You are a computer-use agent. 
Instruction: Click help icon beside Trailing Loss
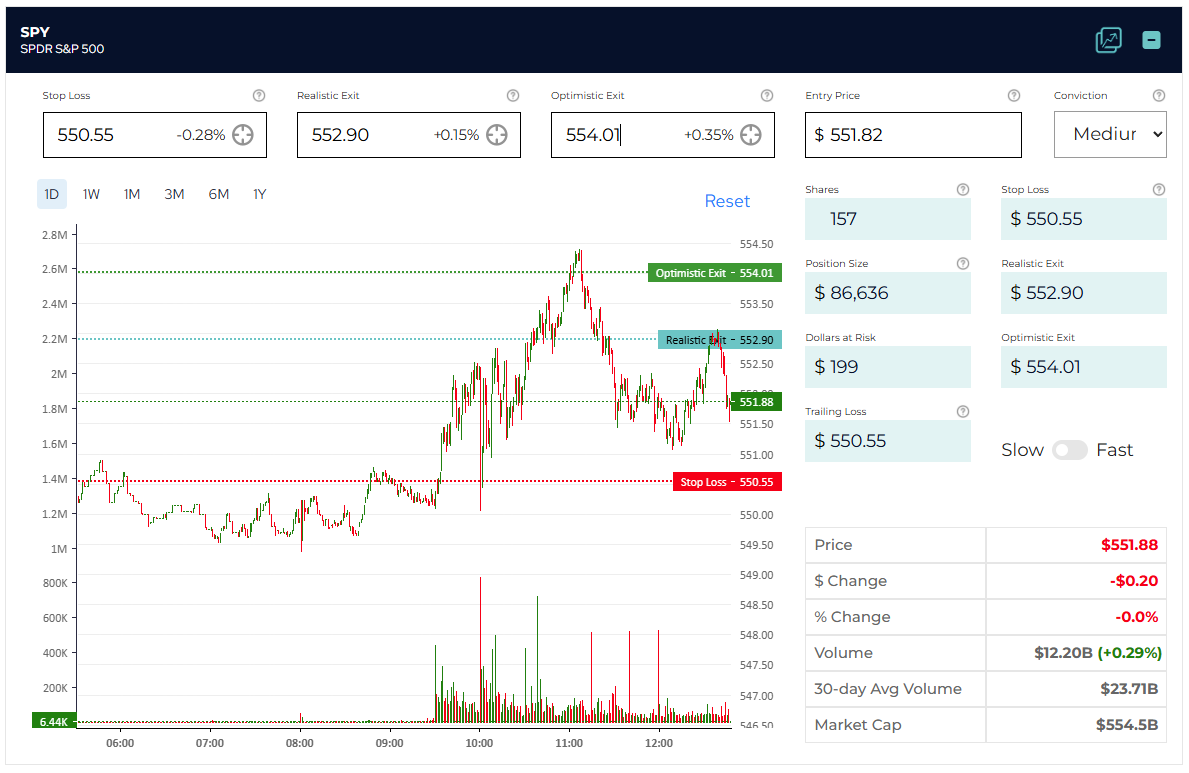[963, 412]
